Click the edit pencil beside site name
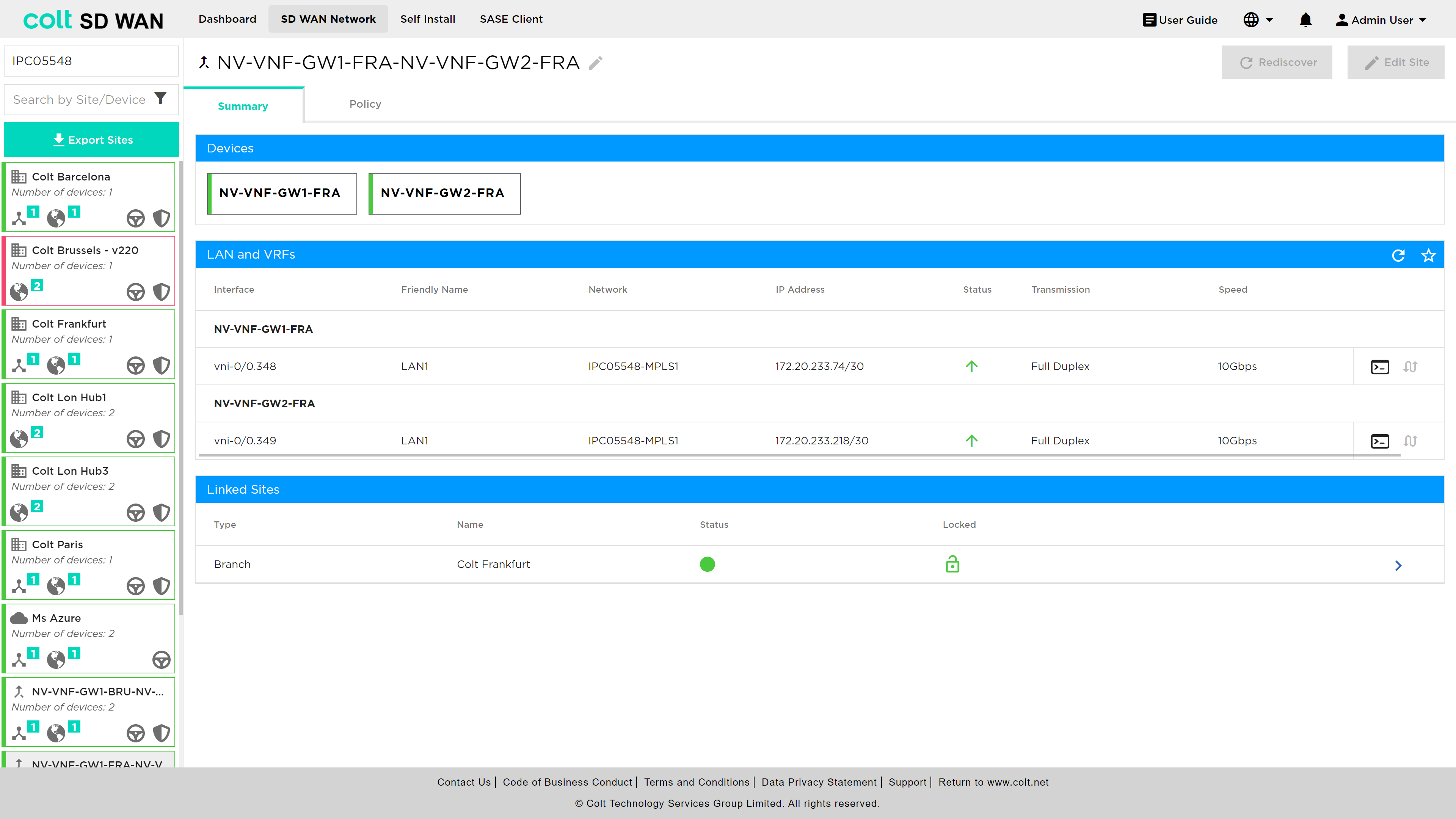Viewport: 1456px width, 819px height. click(x=596, y=63)
